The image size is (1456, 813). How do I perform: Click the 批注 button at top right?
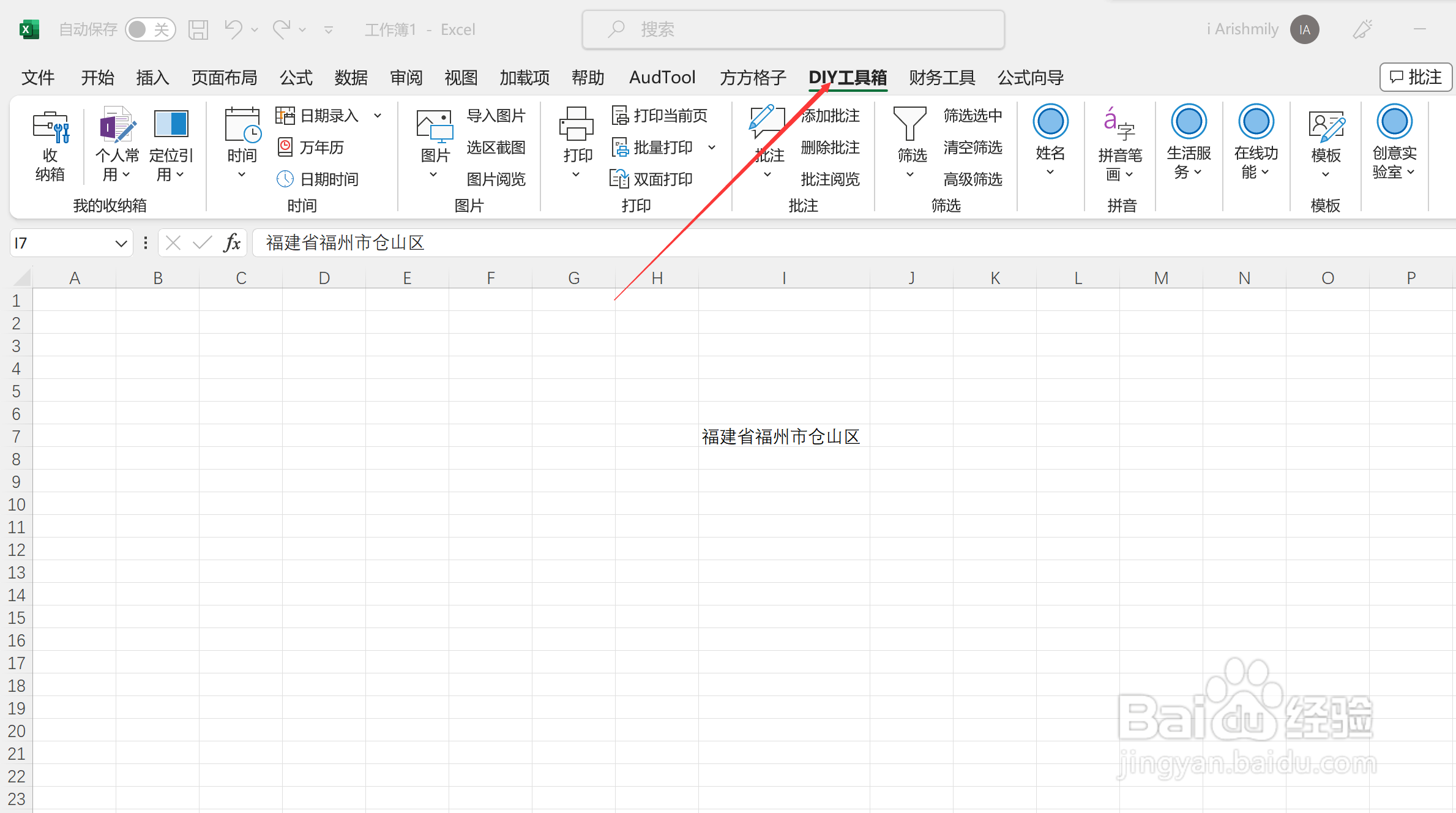1416,77
